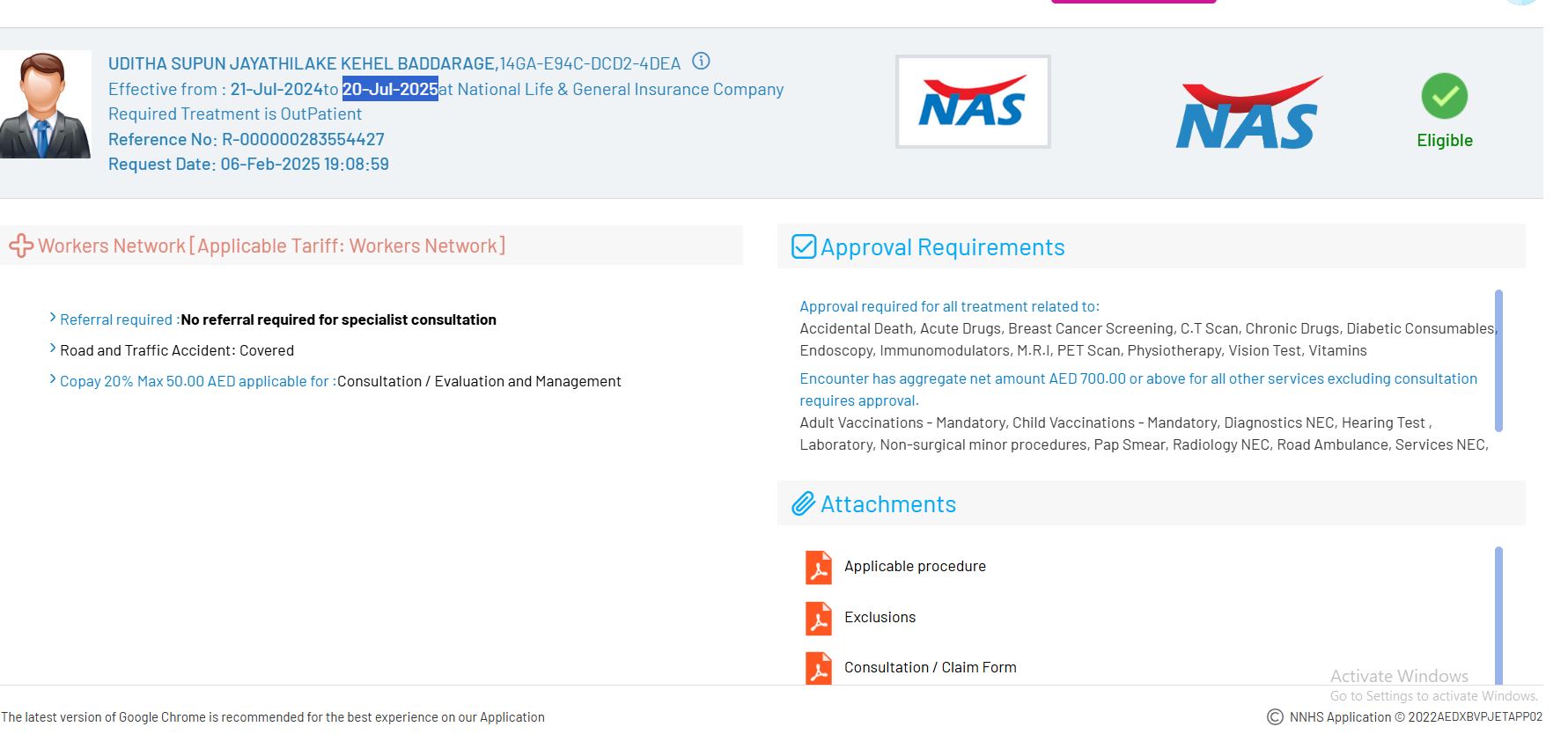
Task: Expand the Referral required chevron
Action: coord(53,318)
